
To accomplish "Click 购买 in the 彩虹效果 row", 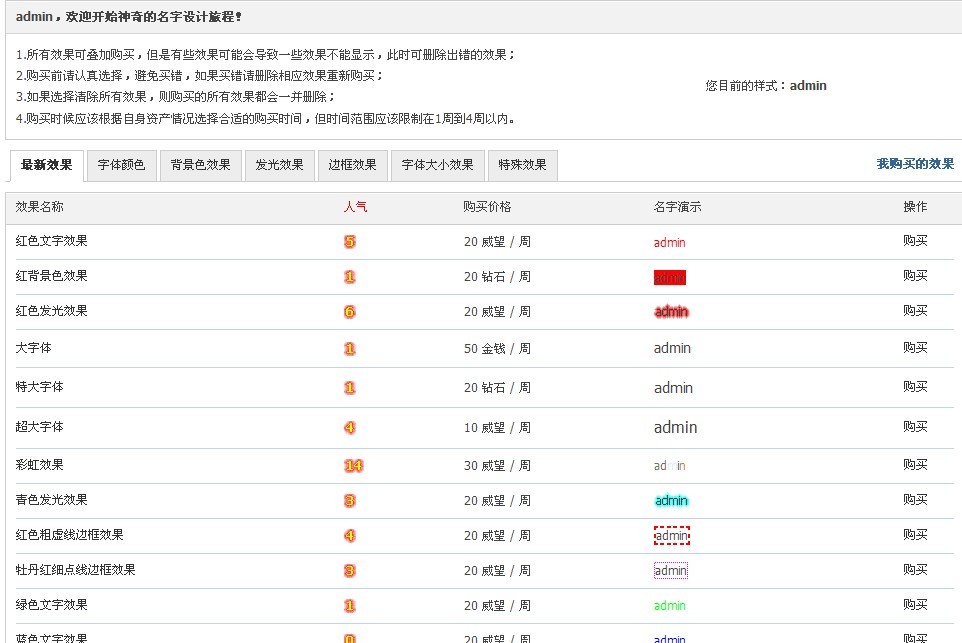I will tap(915, 465).
